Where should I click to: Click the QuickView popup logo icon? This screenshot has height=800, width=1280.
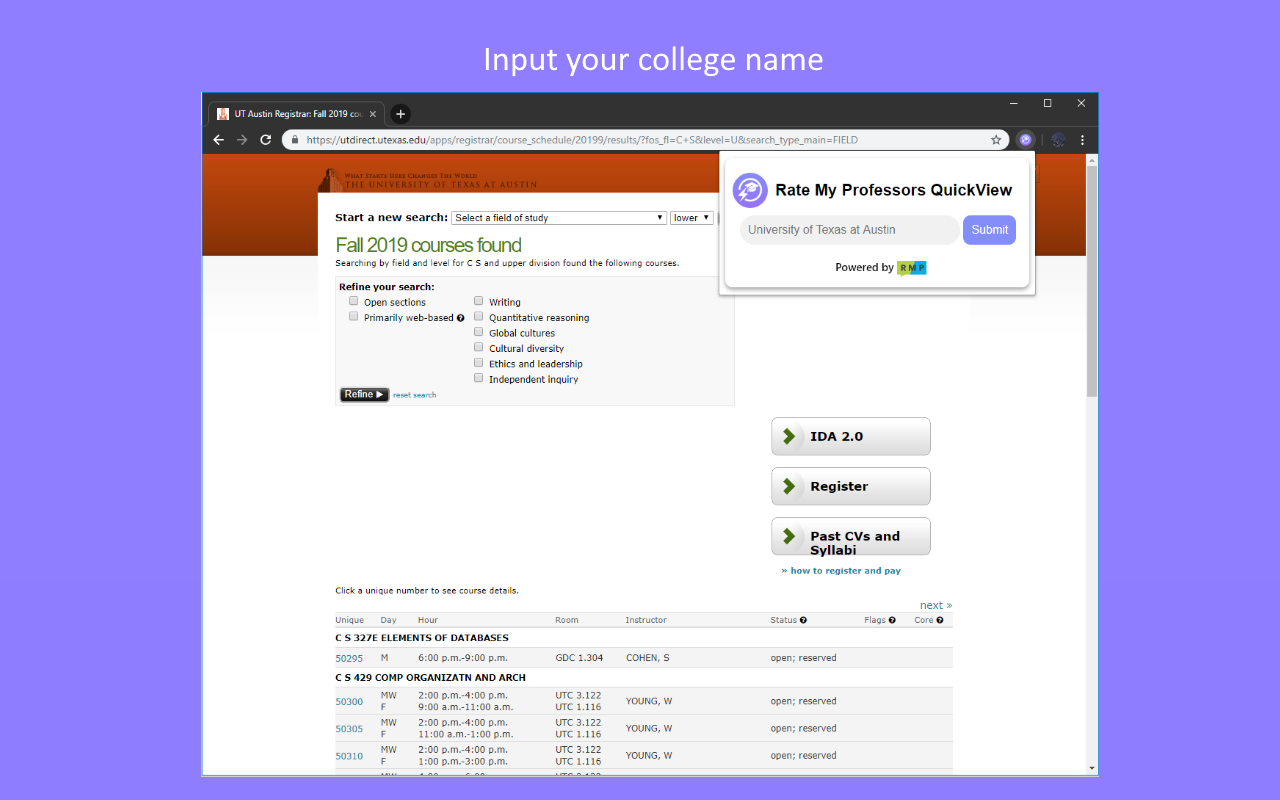(x=750, y=190)
